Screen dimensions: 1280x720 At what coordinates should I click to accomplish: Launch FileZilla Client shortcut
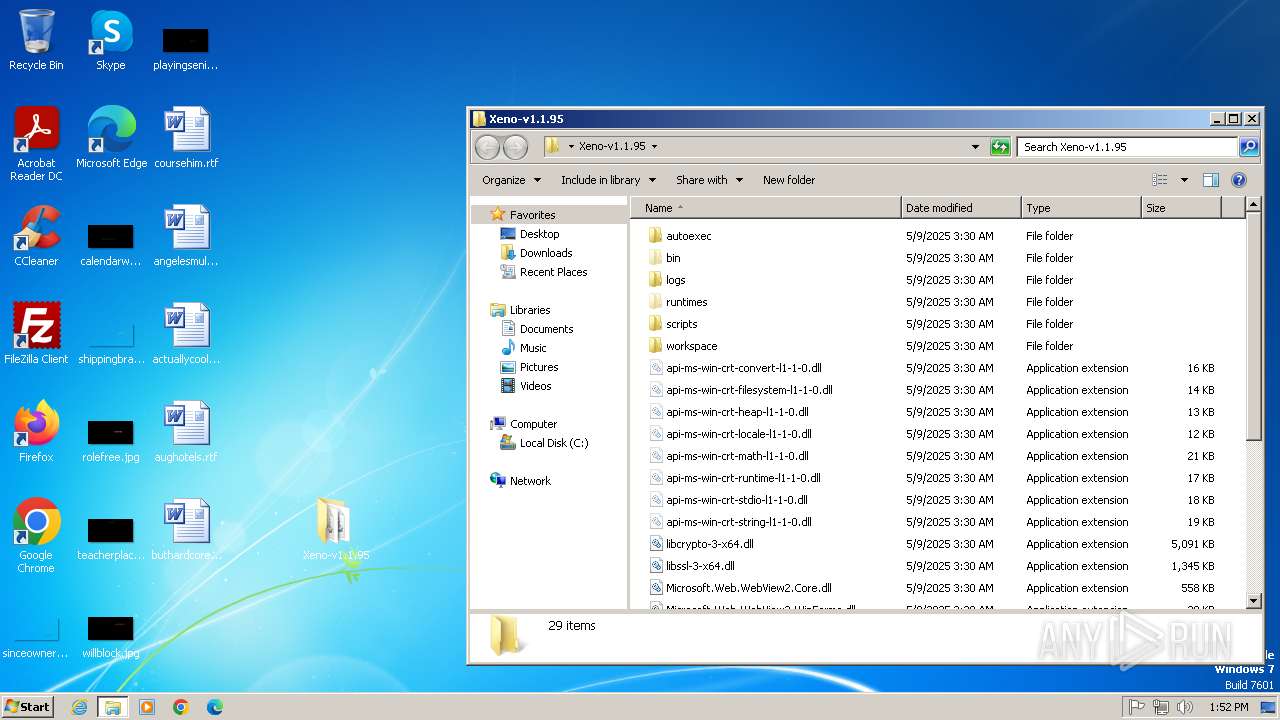coord(36,334)
